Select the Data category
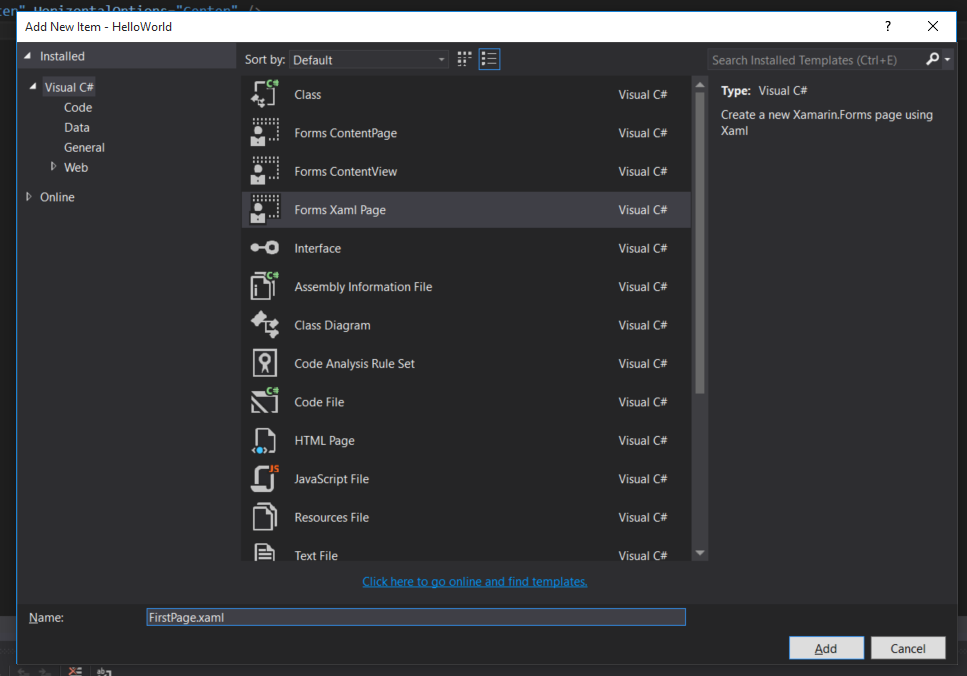This screenshot has width=967, height=676. [77, 127]
